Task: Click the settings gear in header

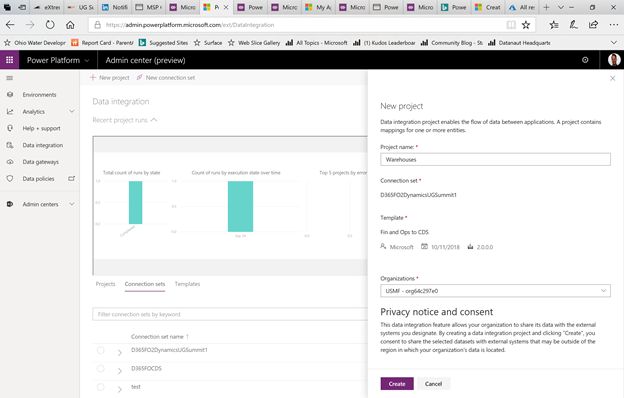Action: (585, 60)
